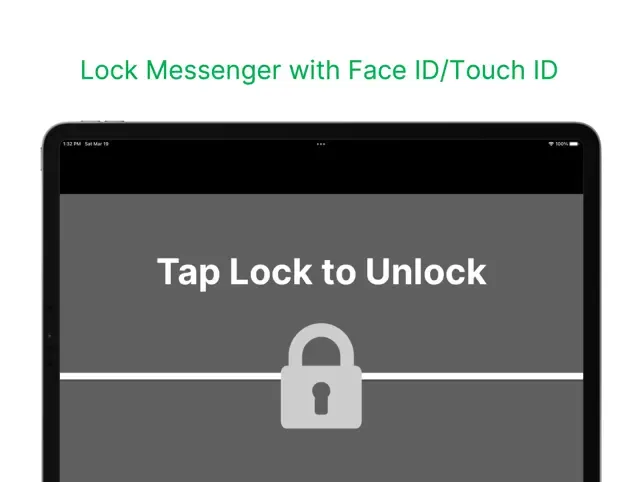This screenshot has height=482, width=643.
Task: Click the word Tap in the heading
Action: point(189,272)
